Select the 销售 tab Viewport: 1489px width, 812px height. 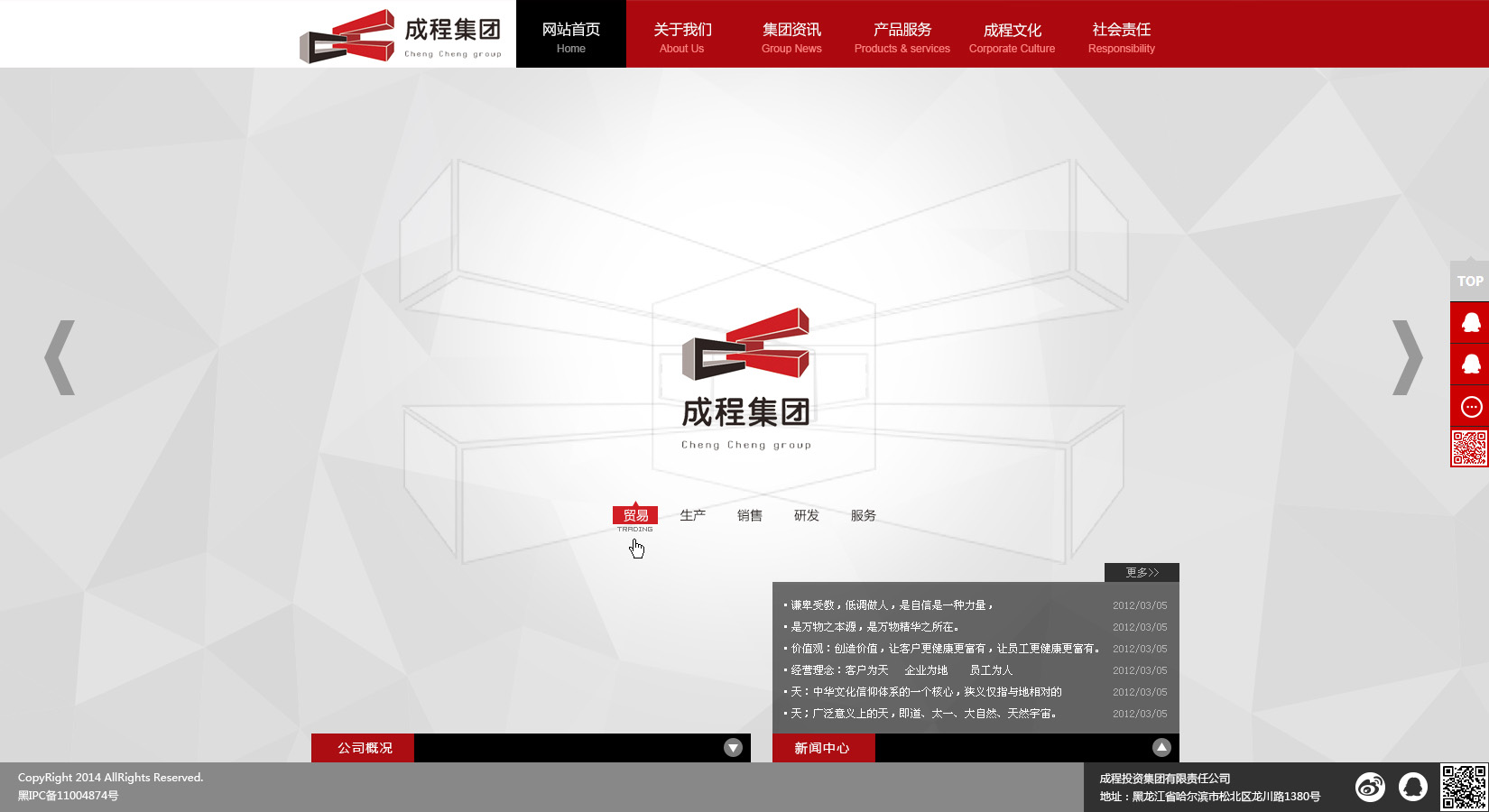(749, 515)
